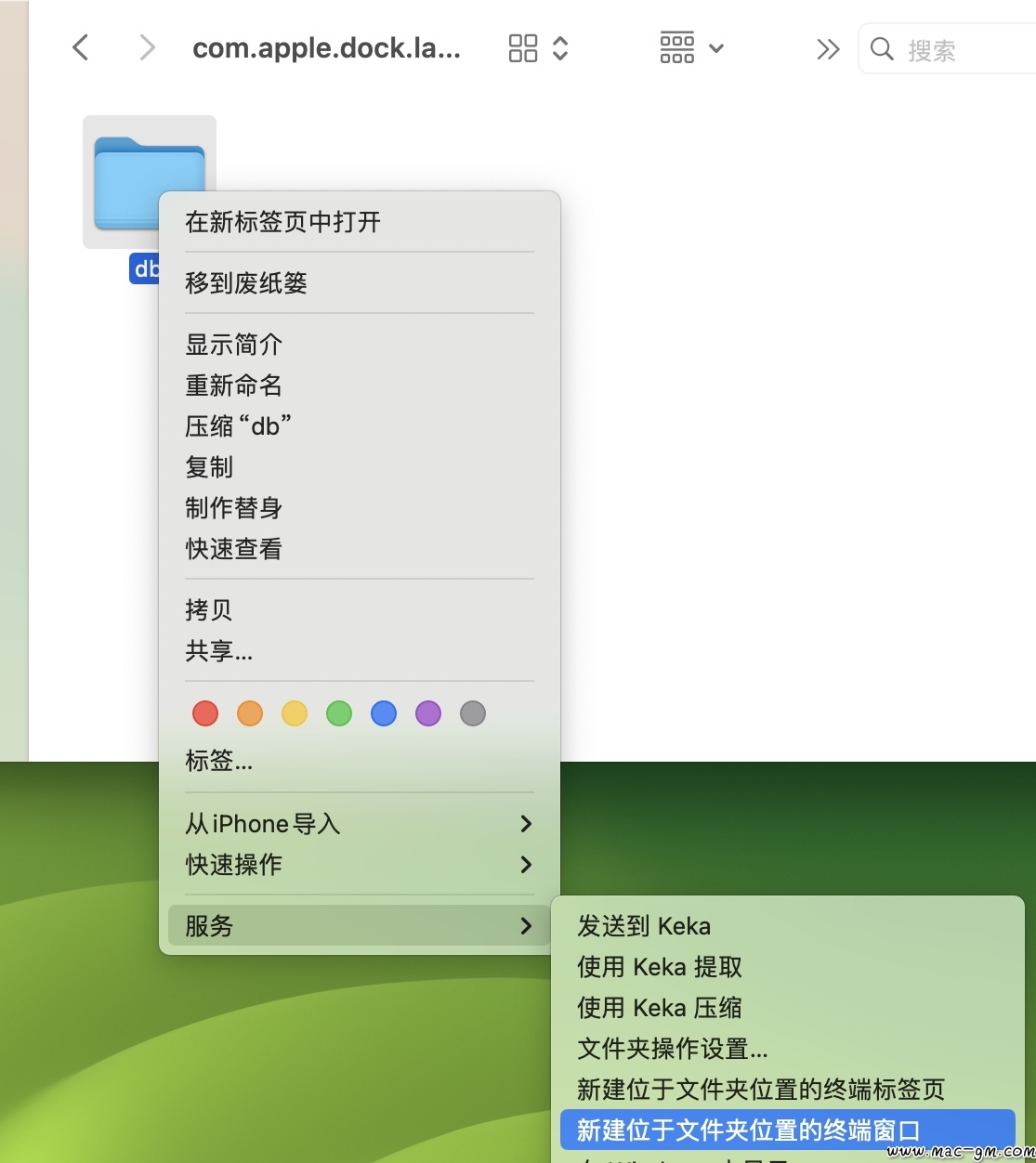Click the com.apple.dock.la... window title
This screenshot has height=1163, width=1036.
point(326,48)
